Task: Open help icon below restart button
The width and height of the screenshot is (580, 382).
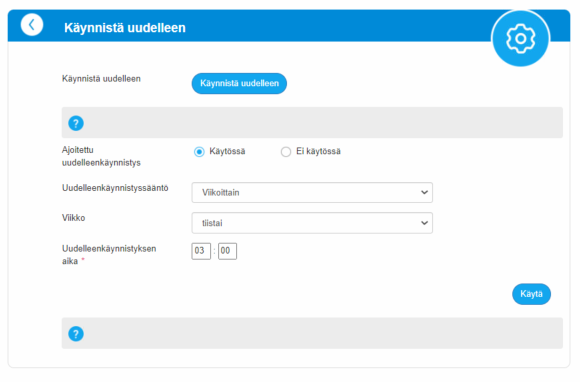Action: click(x=76, y=123)
